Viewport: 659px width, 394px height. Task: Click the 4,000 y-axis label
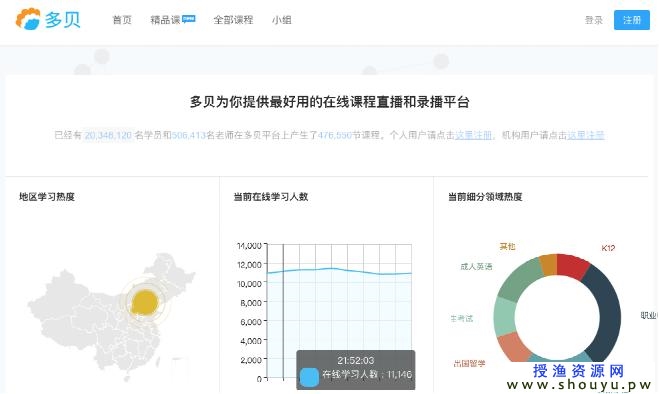(251, 341)
